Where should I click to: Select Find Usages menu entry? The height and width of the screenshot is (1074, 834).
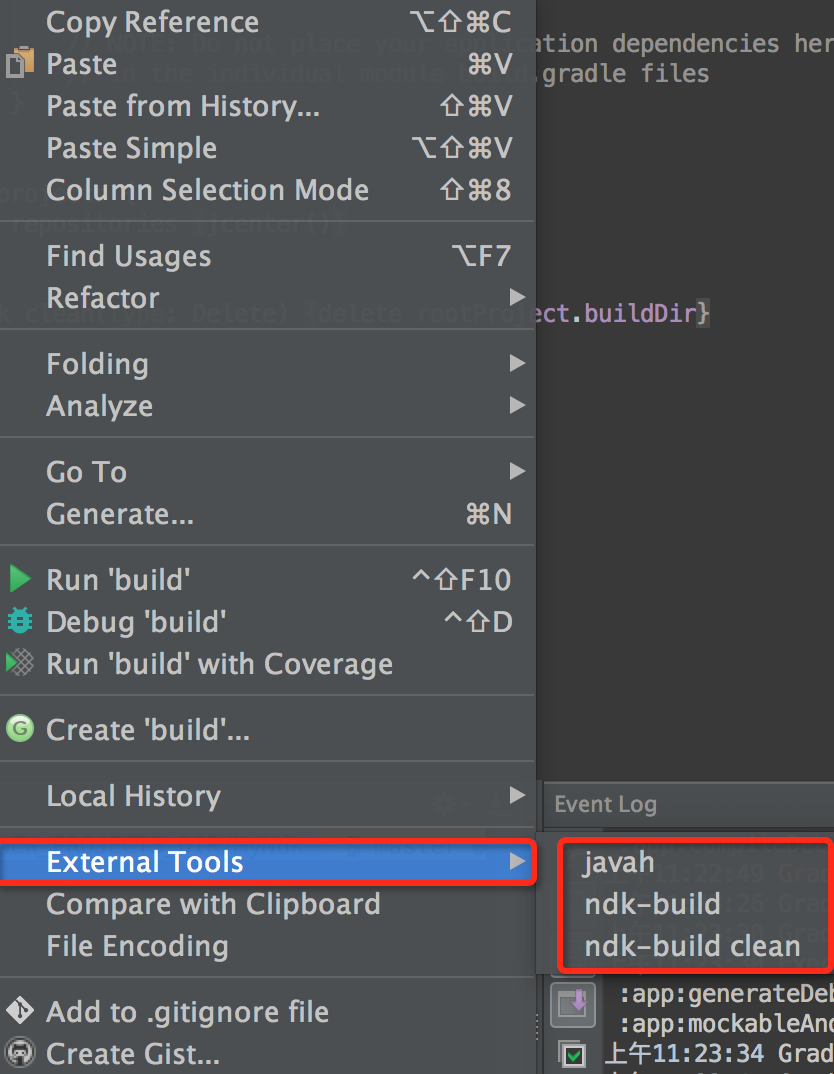(x=129, y=256)
